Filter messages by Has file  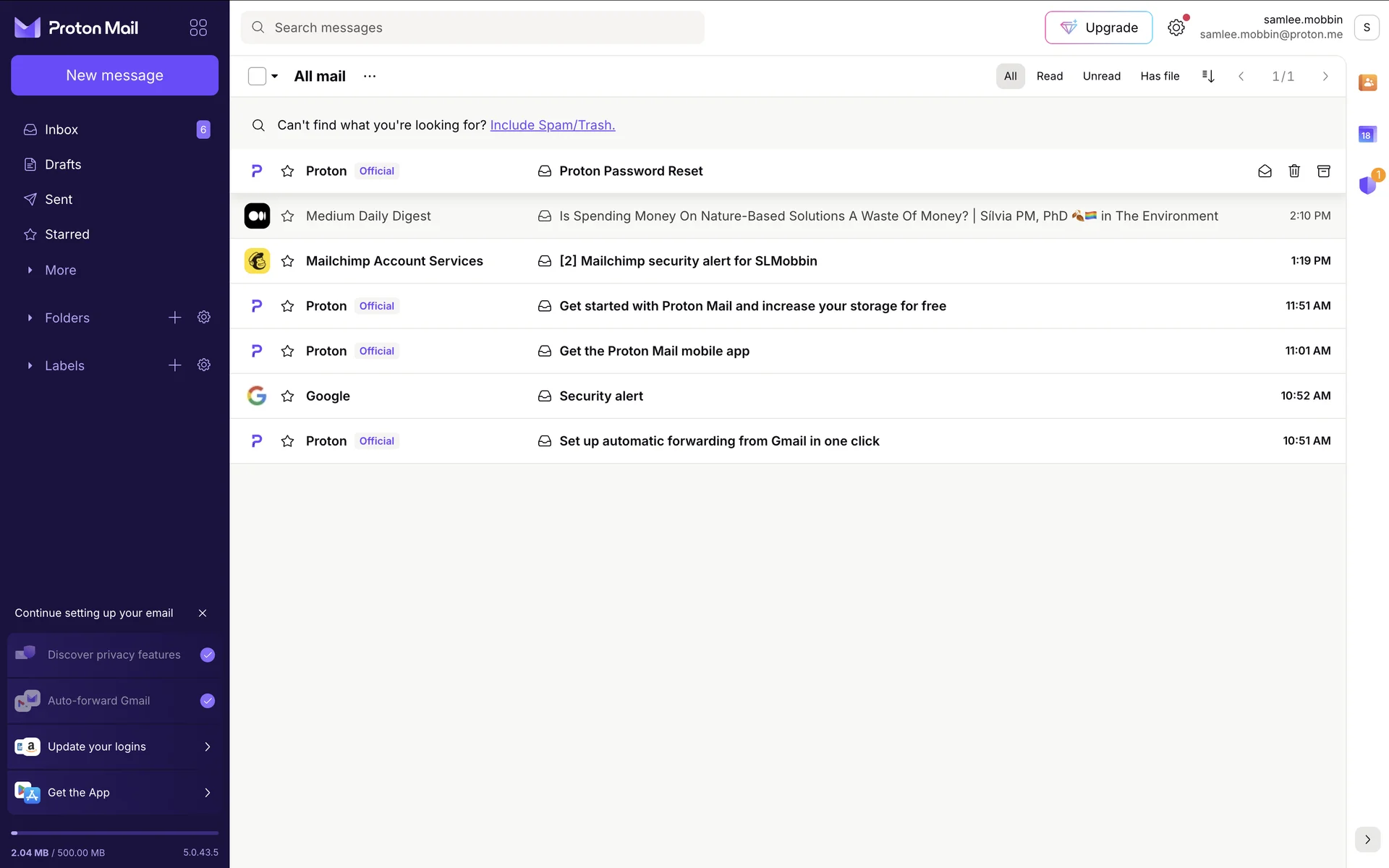[1160, 76]
